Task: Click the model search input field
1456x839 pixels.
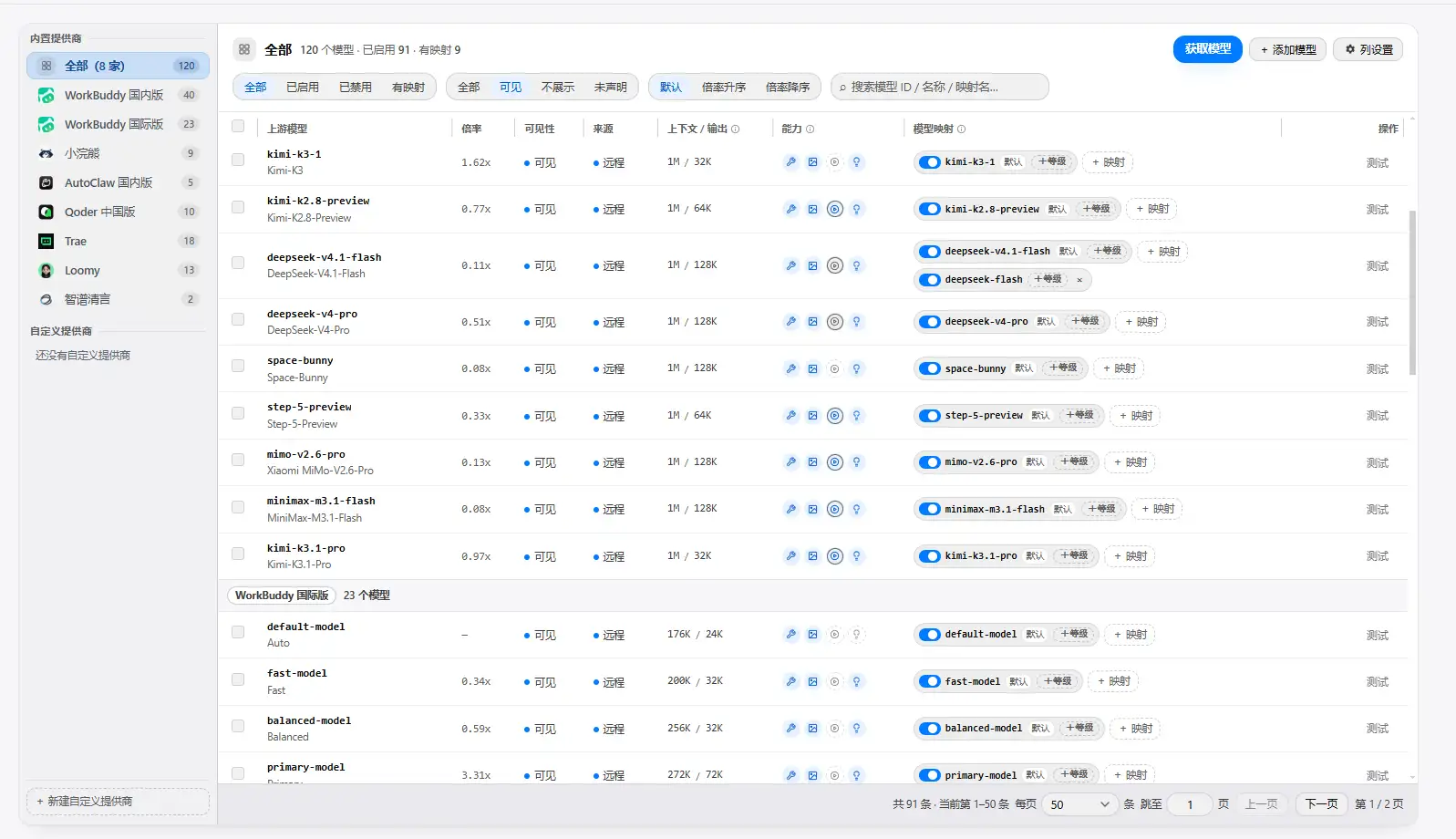Action: click(940, 88)
